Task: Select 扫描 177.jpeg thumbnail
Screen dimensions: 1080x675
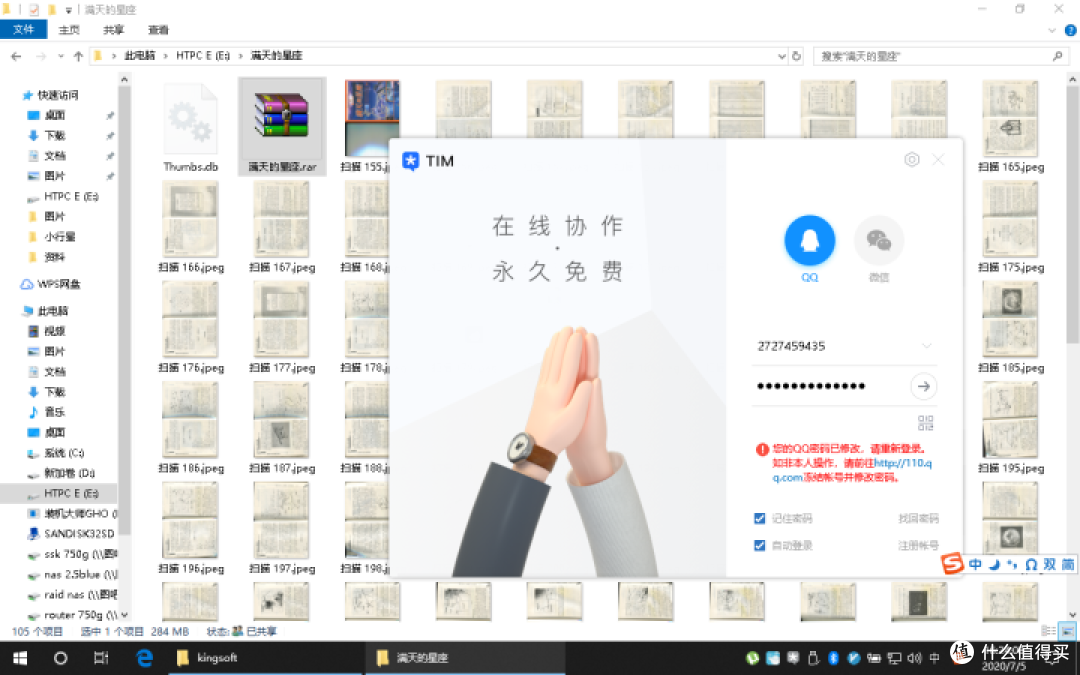Action: click(282, 328)
